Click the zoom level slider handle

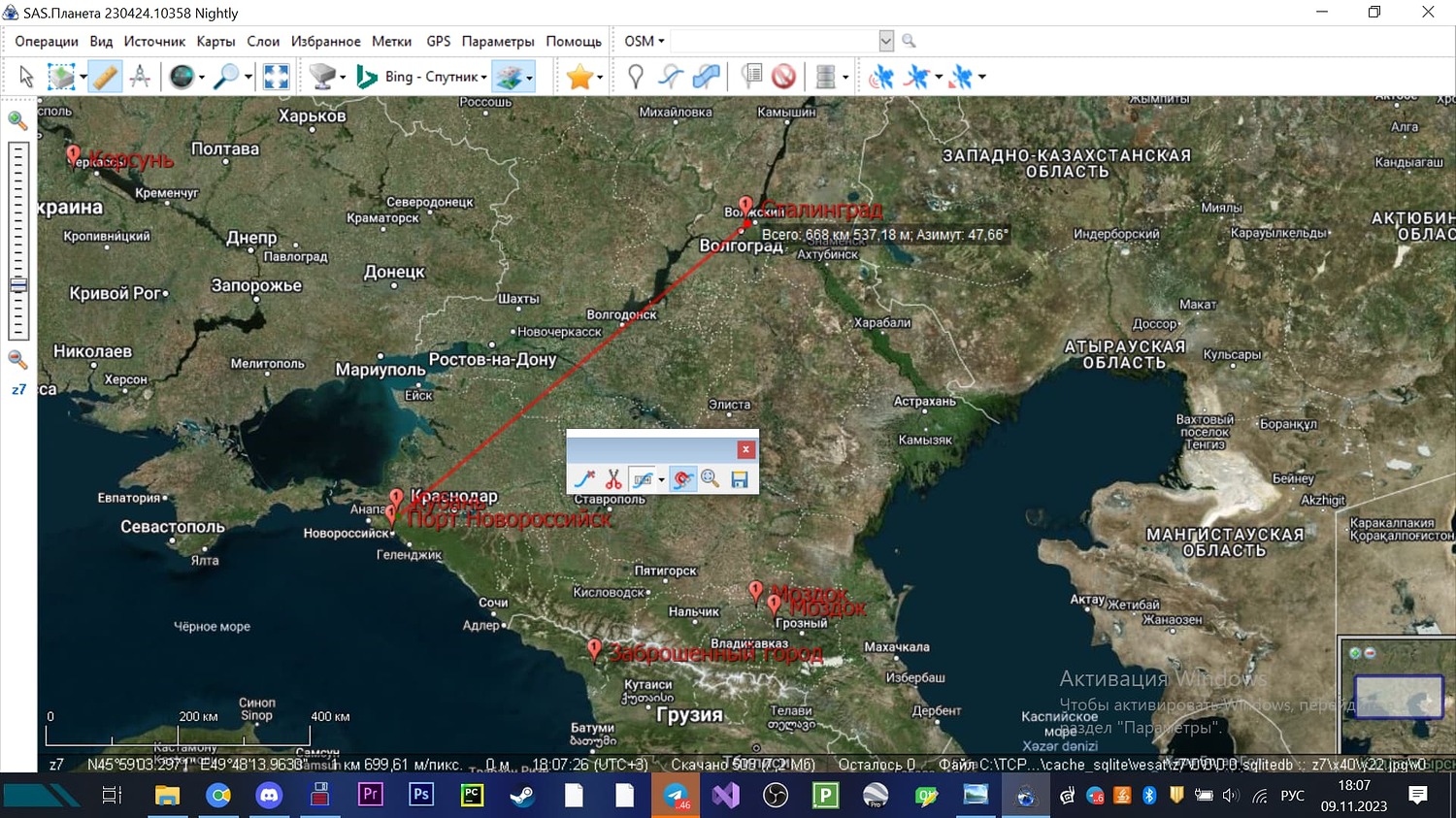(x=17, y=285)
